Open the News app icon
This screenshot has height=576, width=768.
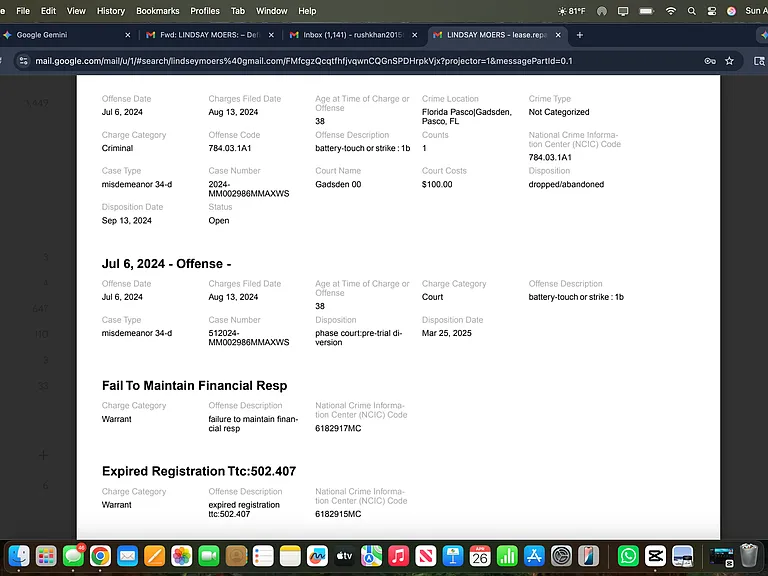pyautogui.click(x=426, y=556)
